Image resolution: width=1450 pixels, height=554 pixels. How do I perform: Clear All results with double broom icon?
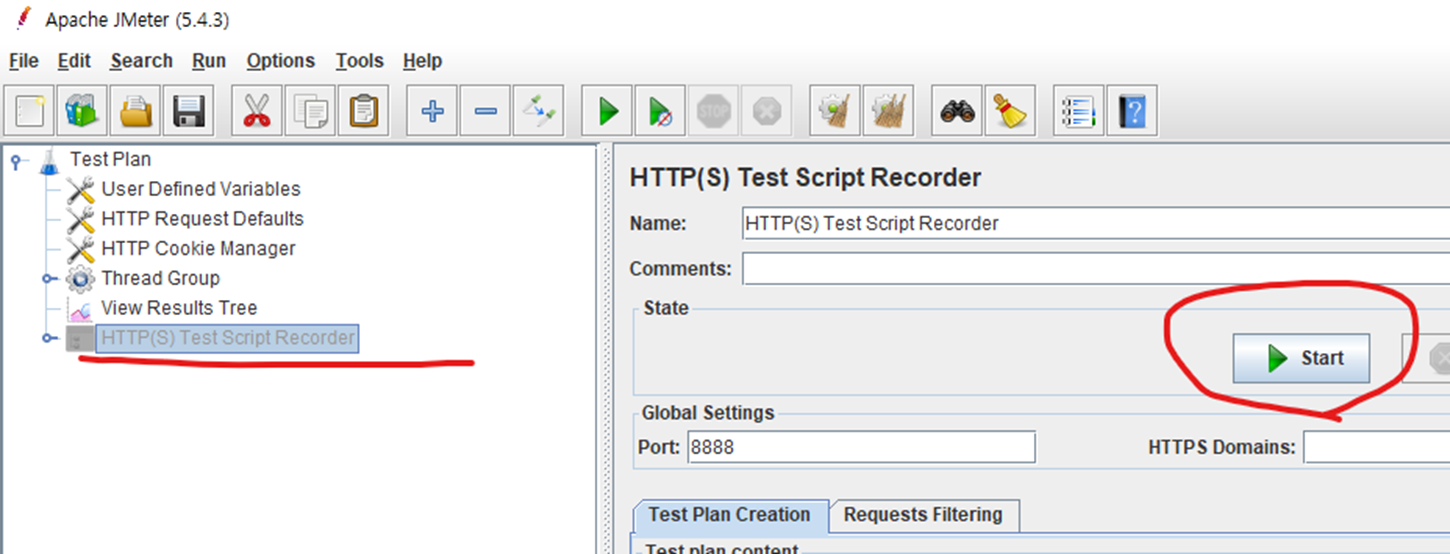pos(888,110)
